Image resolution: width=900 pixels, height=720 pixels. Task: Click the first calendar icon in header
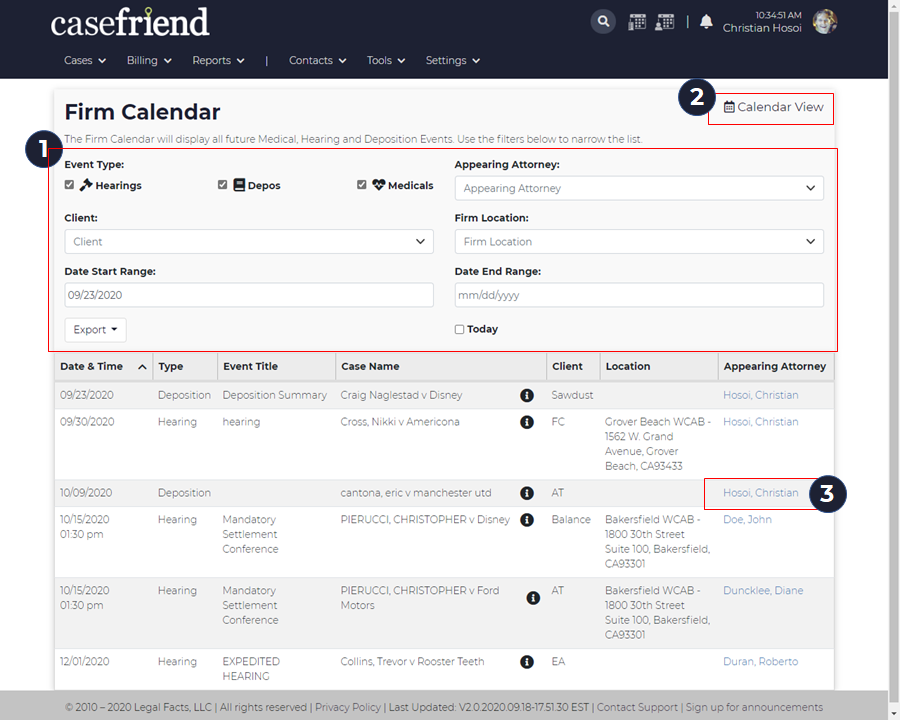[x=637, y=22]
